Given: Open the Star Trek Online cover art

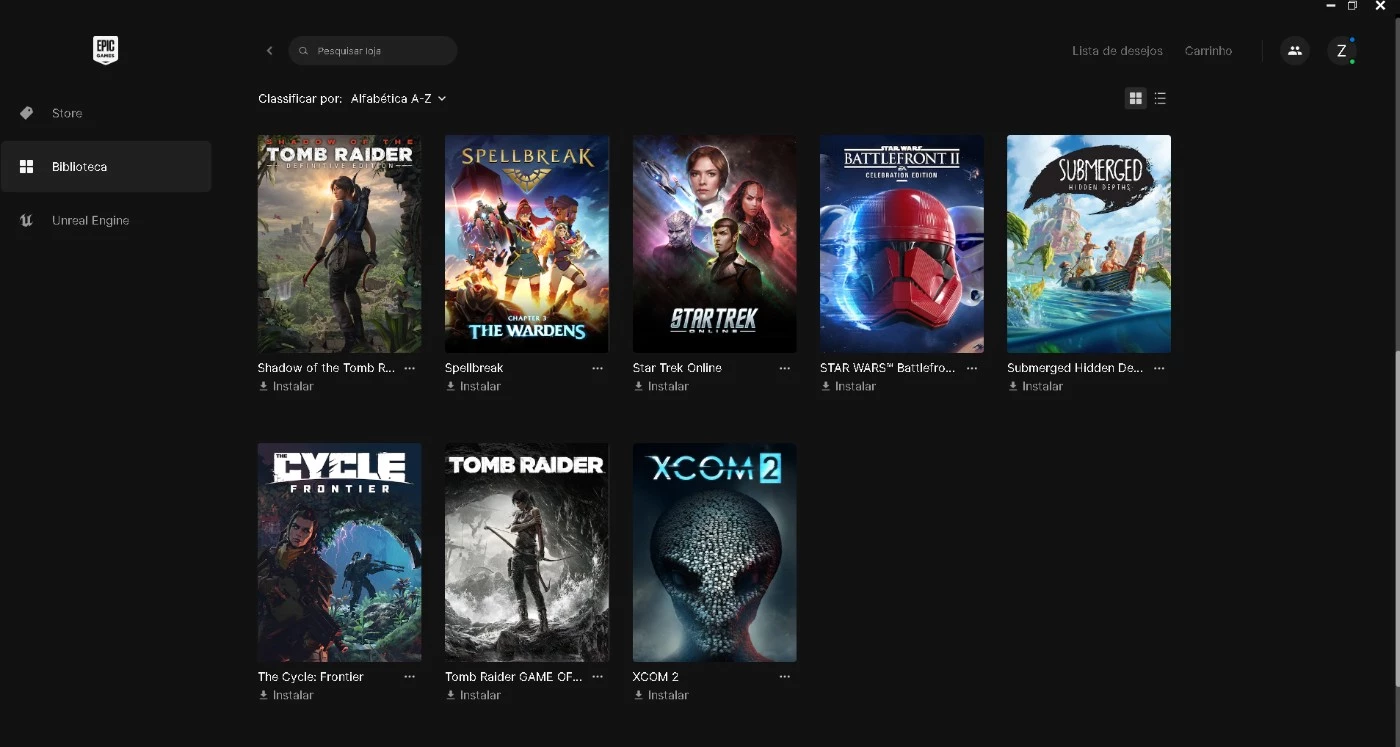Looking at the screenshot, I should point(714,244).
